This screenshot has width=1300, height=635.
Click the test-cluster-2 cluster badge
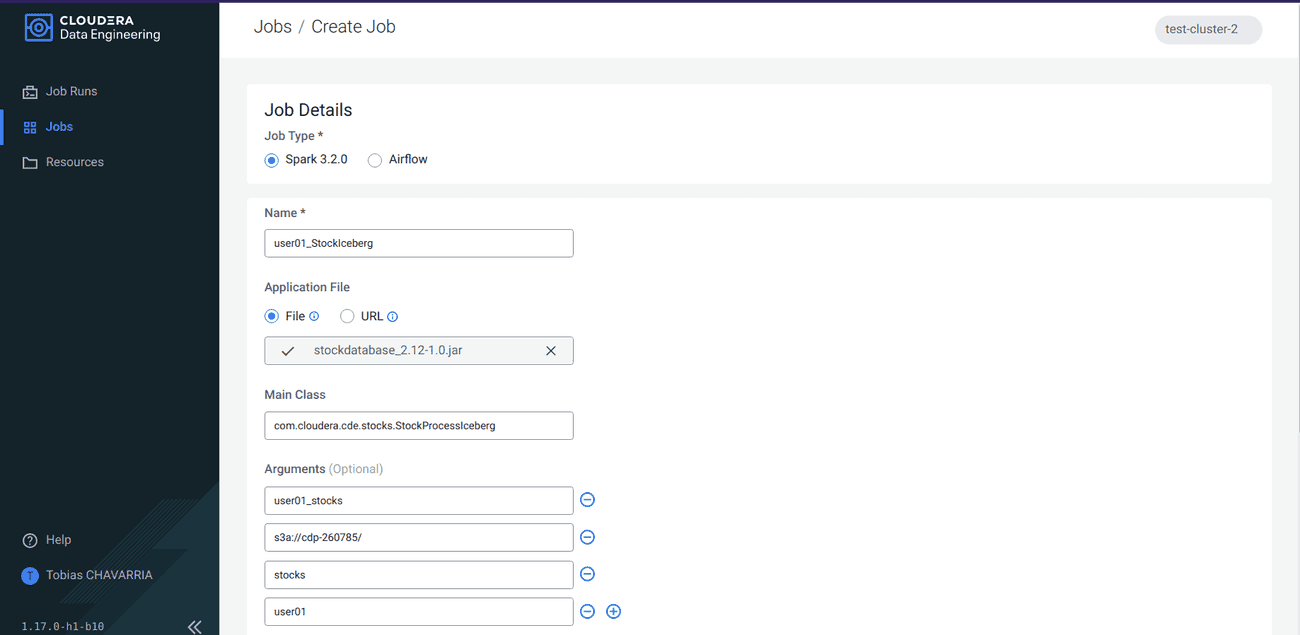[1208, 29]
